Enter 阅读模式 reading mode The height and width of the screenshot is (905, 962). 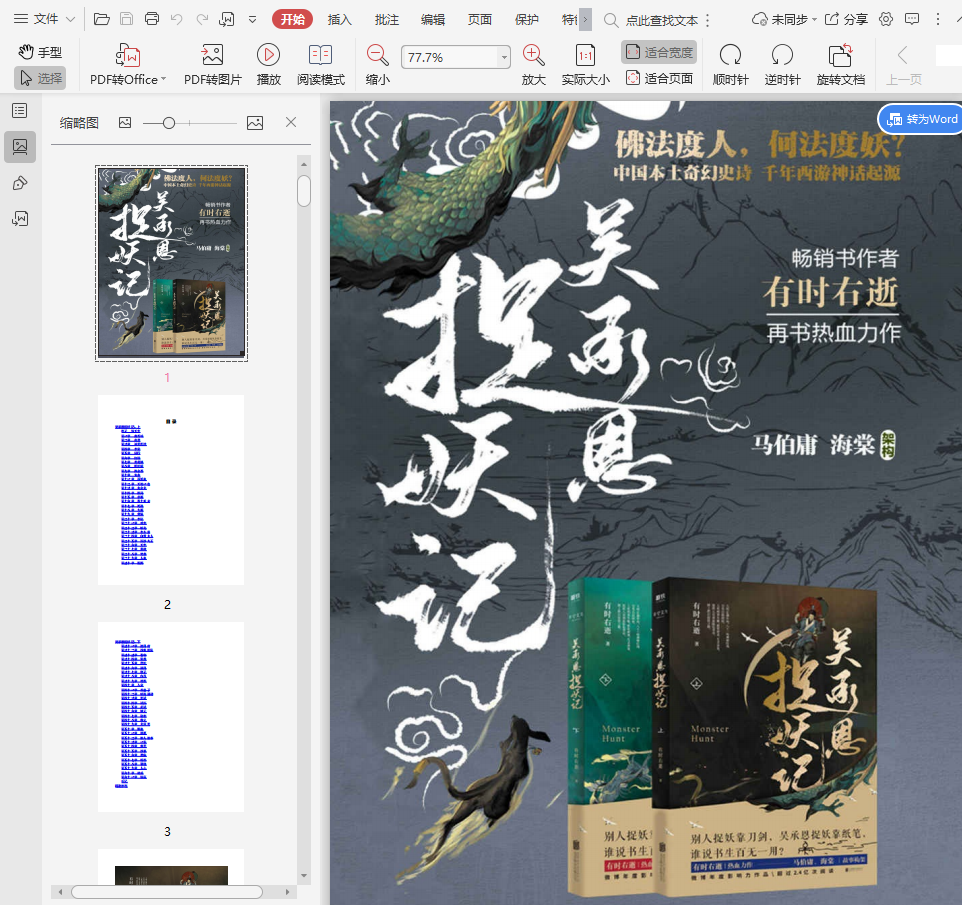[x=320, y=56]
